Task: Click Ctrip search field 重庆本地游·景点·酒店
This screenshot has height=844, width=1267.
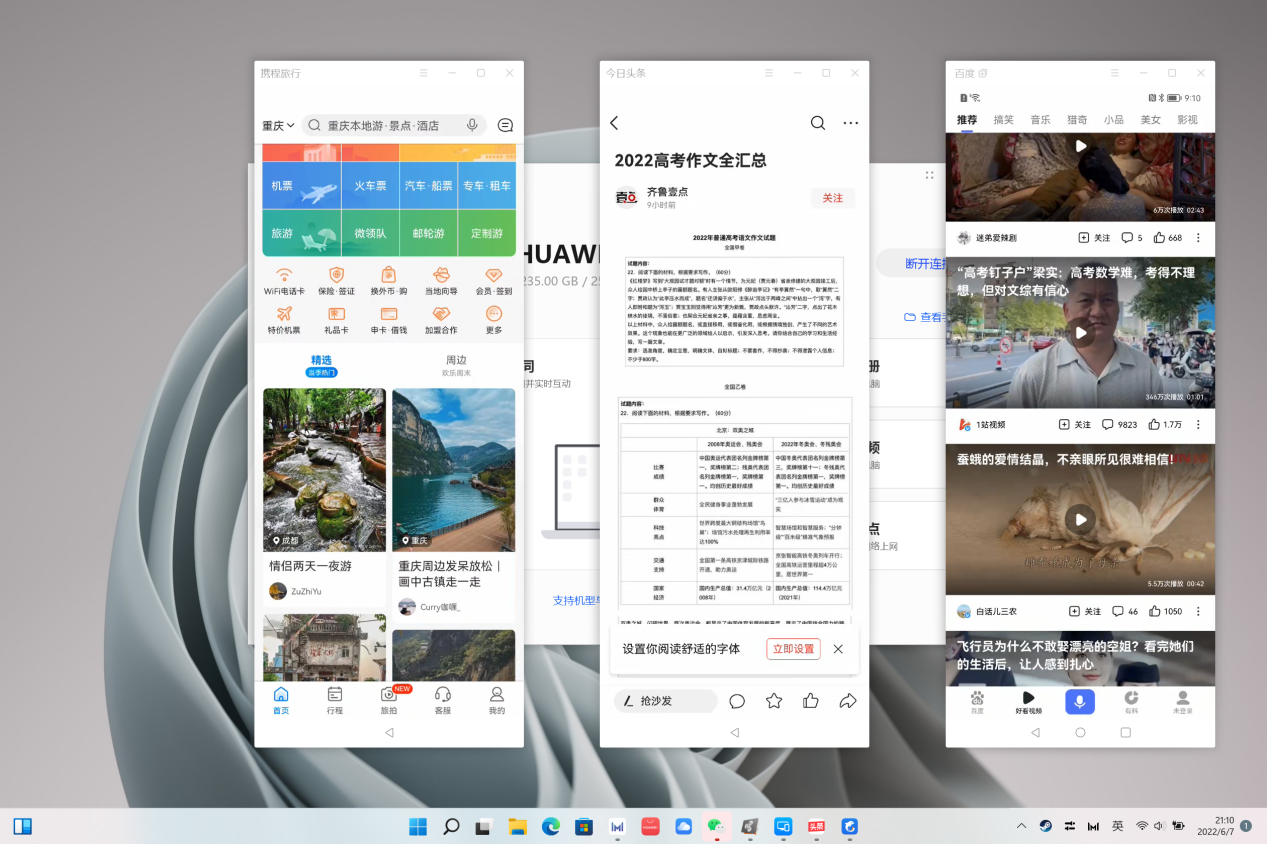Action: coord(393,125)
